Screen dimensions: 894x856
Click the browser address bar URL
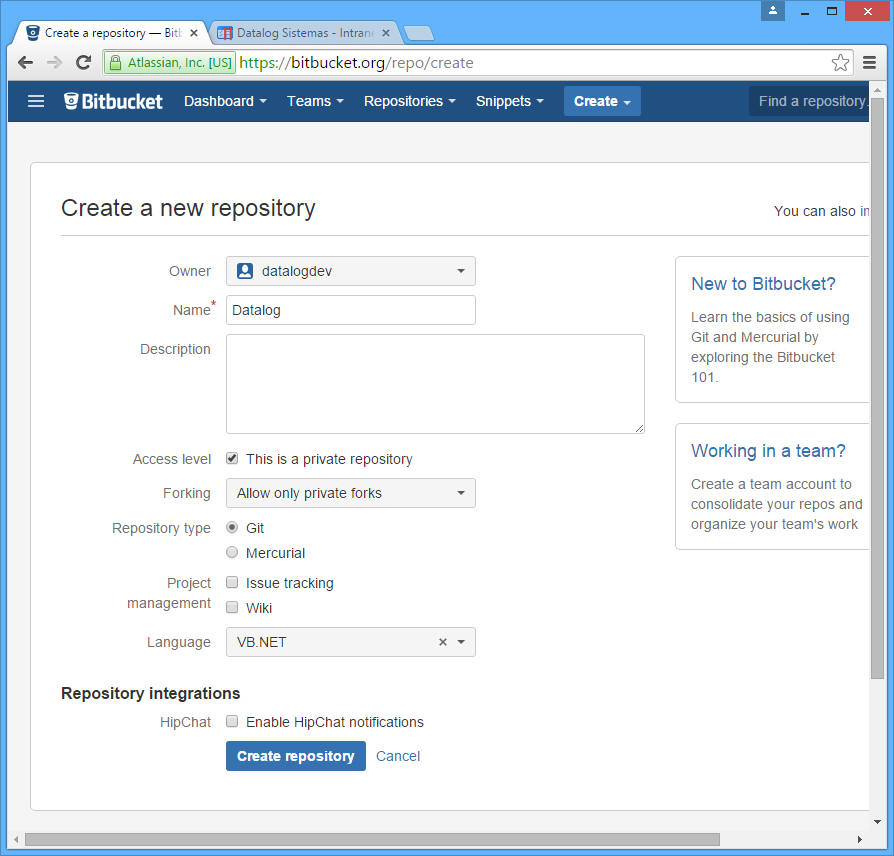point(356,63)
